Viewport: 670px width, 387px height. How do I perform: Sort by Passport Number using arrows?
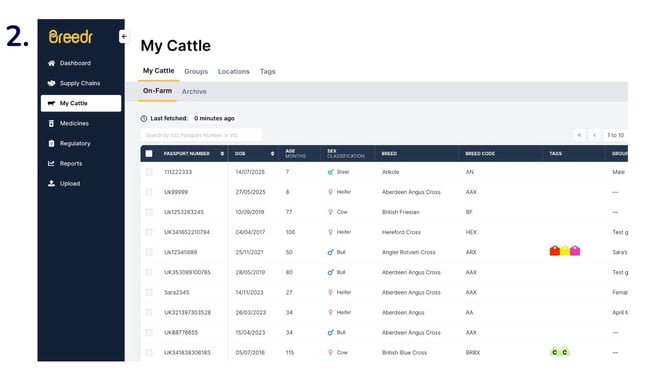pyautogui.click(x=222, y=154)
